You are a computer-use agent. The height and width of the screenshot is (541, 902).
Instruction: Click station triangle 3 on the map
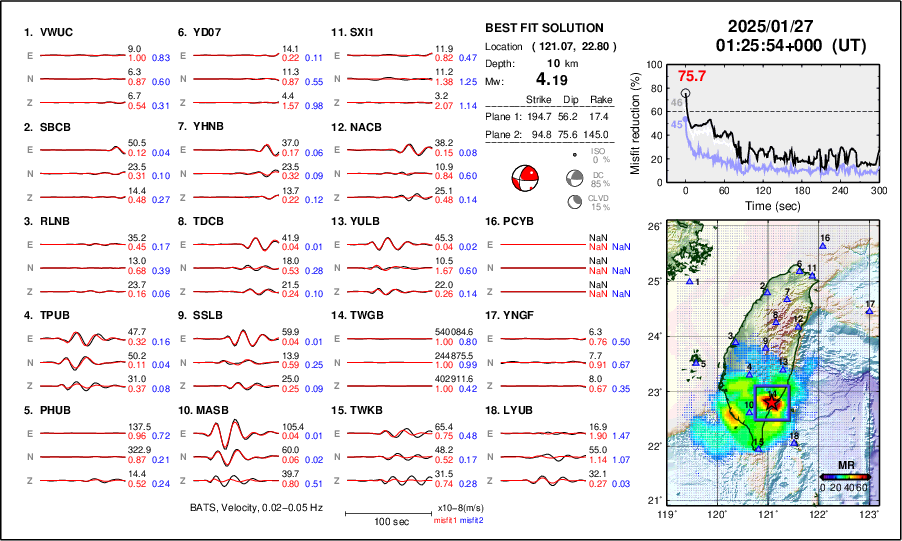click(735, 343)
